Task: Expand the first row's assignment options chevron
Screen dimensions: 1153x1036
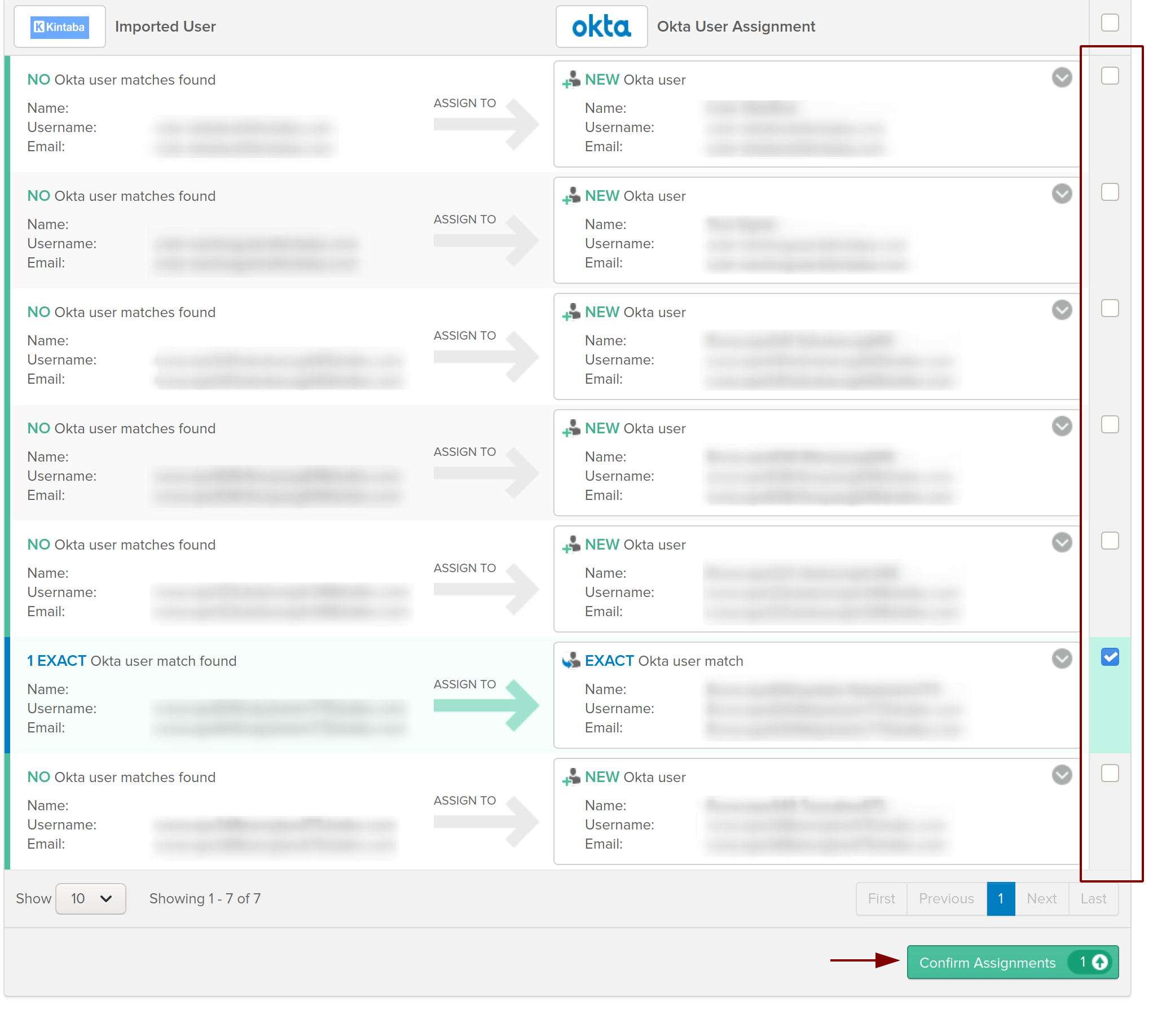Action: pyautogui.click(x=1062, y=77)
